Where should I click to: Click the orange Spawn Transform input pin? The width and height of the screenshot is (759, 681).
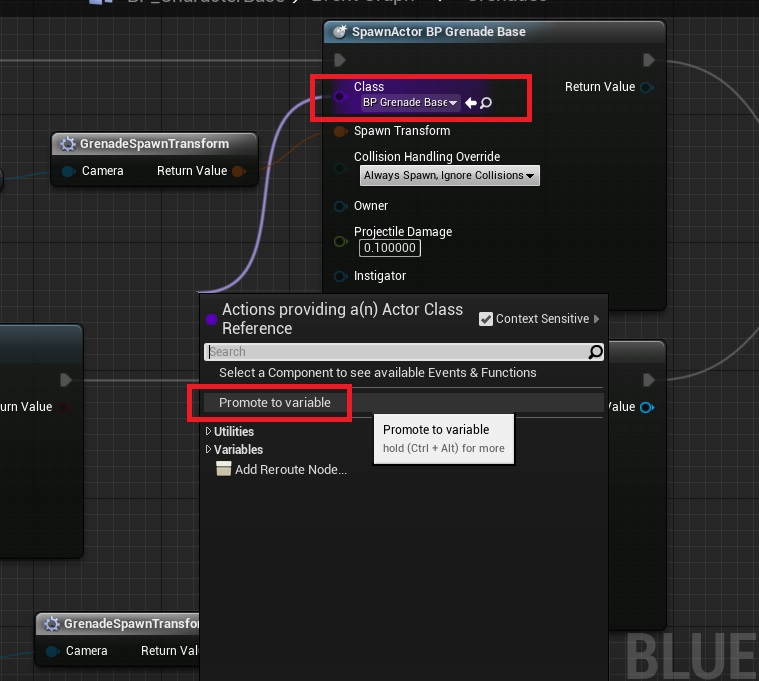(x=340, y=131)
